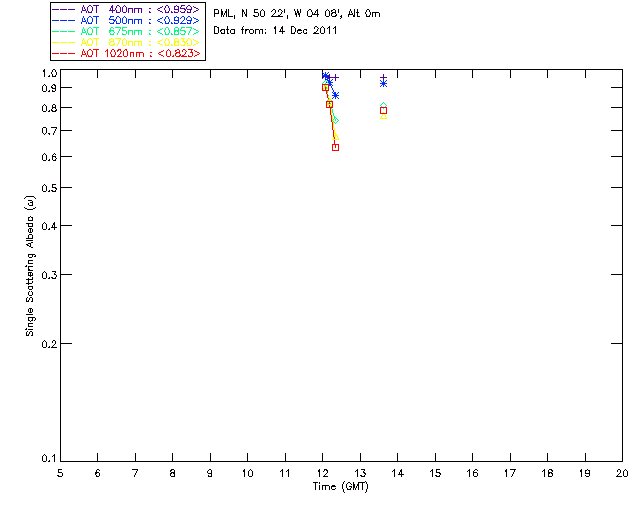Click the 'Time (GMT)' x-axis title
The width and height of the screenshot is (640, 512).
point(341,487)
